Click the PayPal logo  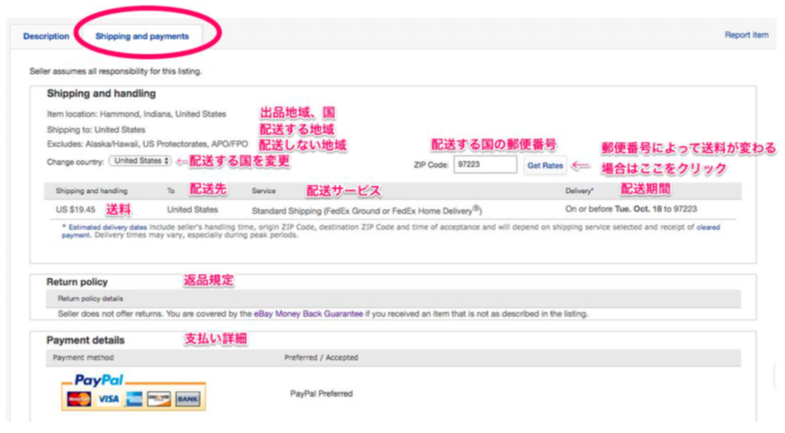click(x=99, y=380)
